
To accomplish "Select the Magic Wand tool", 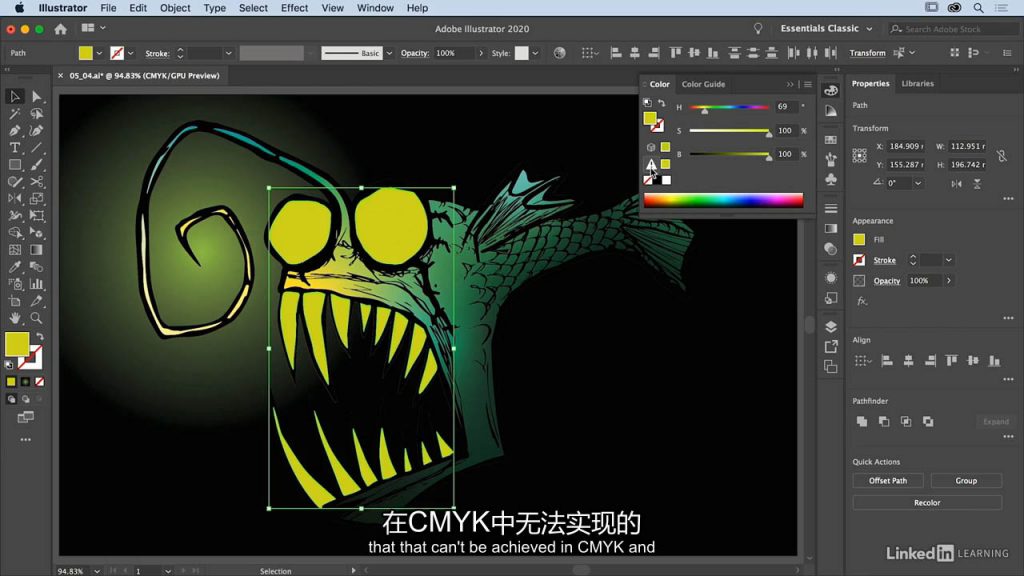I will coord(14,114).
